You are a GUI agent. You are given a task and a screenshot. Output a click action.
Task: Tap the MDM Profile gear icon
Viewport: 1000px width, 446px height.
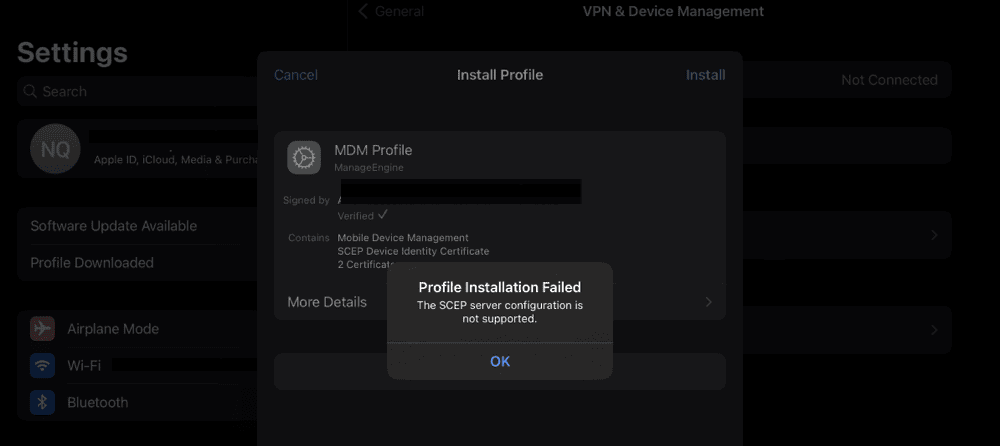tap(304, 158)
